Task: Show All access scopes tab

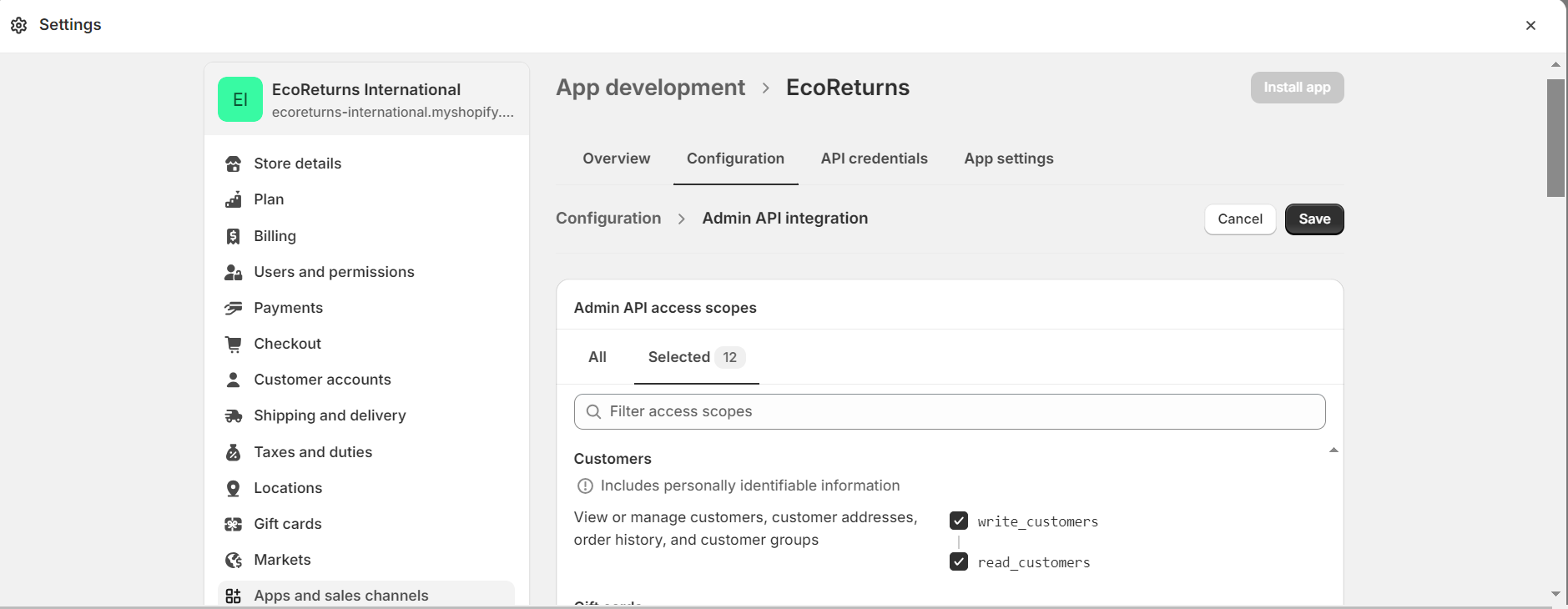Action: (x=597, y=357)
